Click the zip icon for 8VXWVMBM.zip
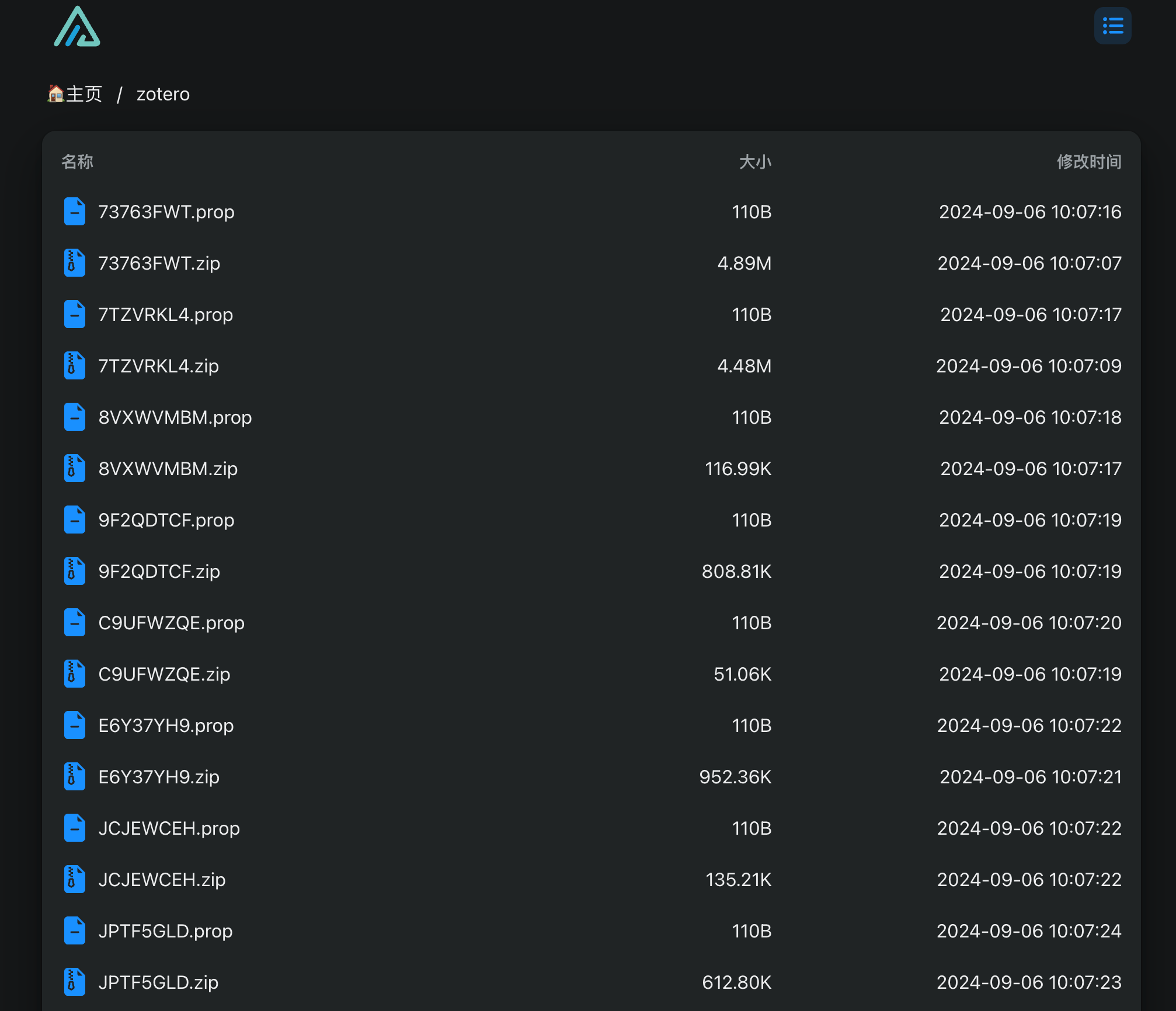The height and width of the screenshot is (1011, 1176). tap(75, 468)
